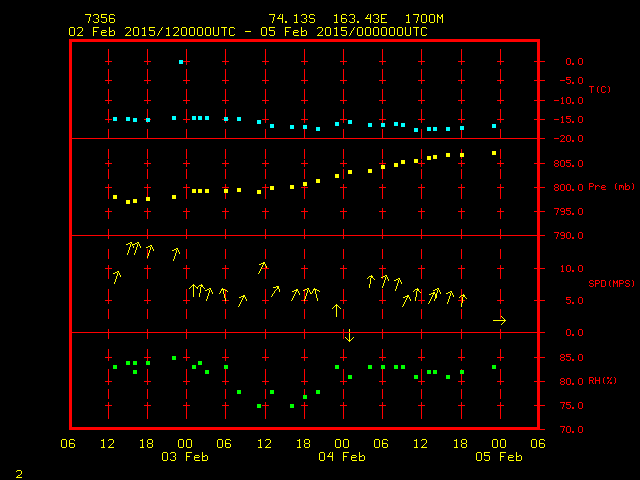Viewport: 640px width, 480px height.
Task: Click the 05 Feb date label
Action: [x=498, y=457]
